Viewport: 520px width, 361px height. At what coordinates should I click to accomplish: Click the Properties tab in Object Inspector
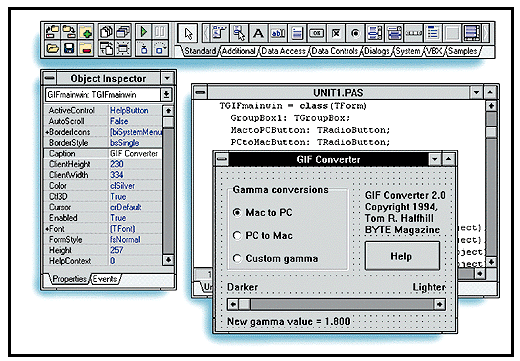click(x=69, y=279)
